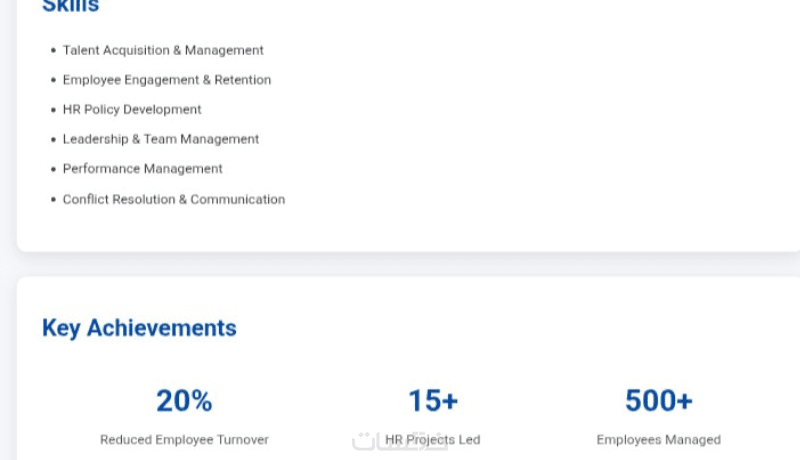
Task: Click the Employees Managed label
Action: tap(658, 439)
